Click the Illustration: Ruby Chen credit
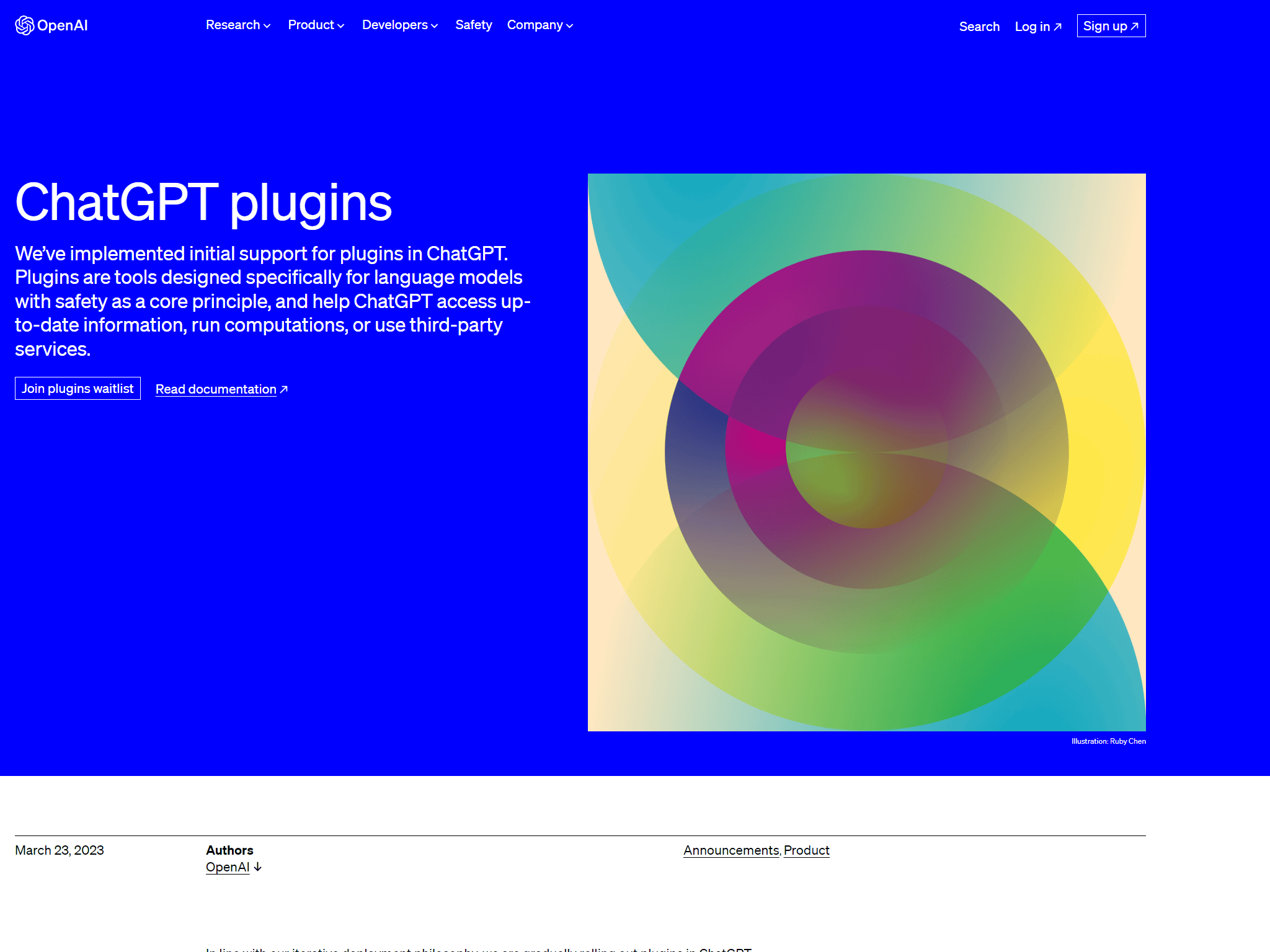Screen dimensions: 1270x952 coord(1109,741)
